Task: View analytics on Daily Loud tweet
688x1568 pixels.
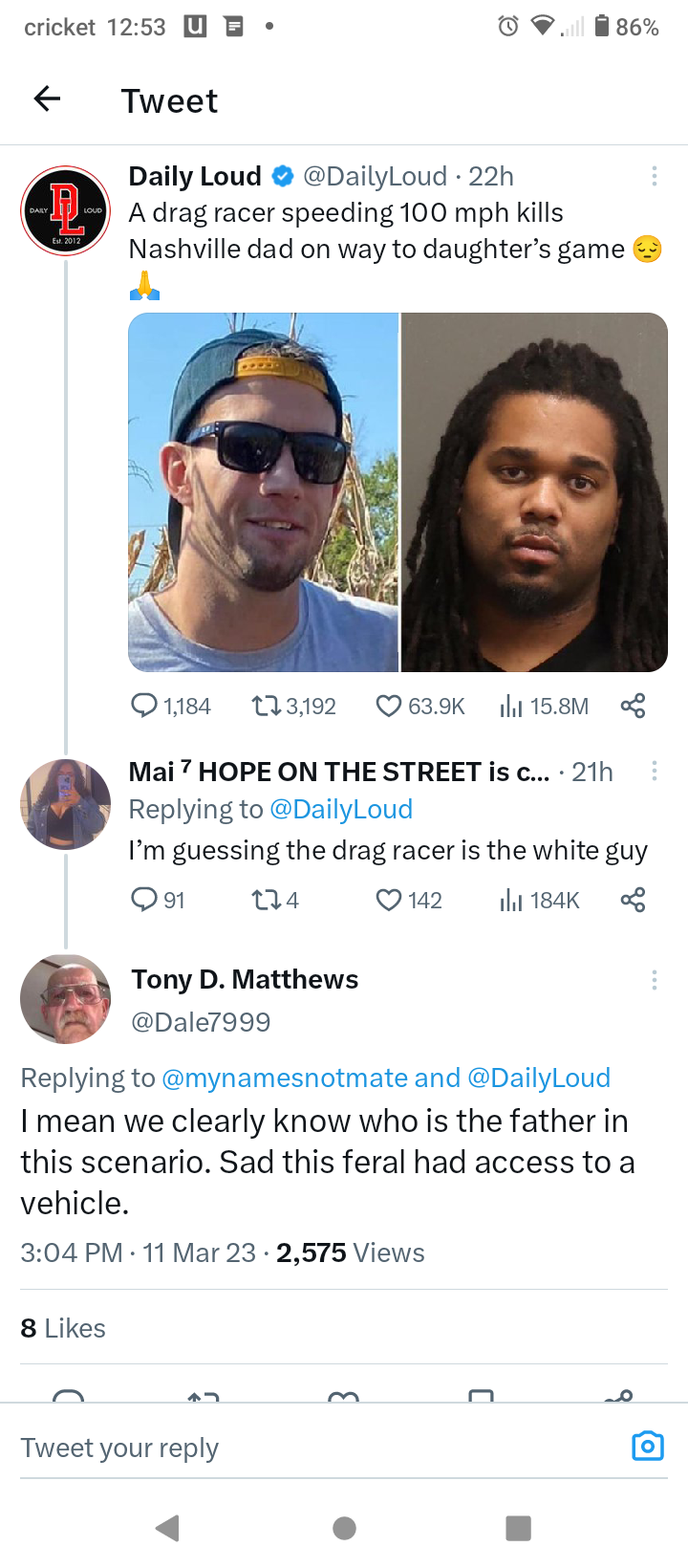Action: pos(511,706)
